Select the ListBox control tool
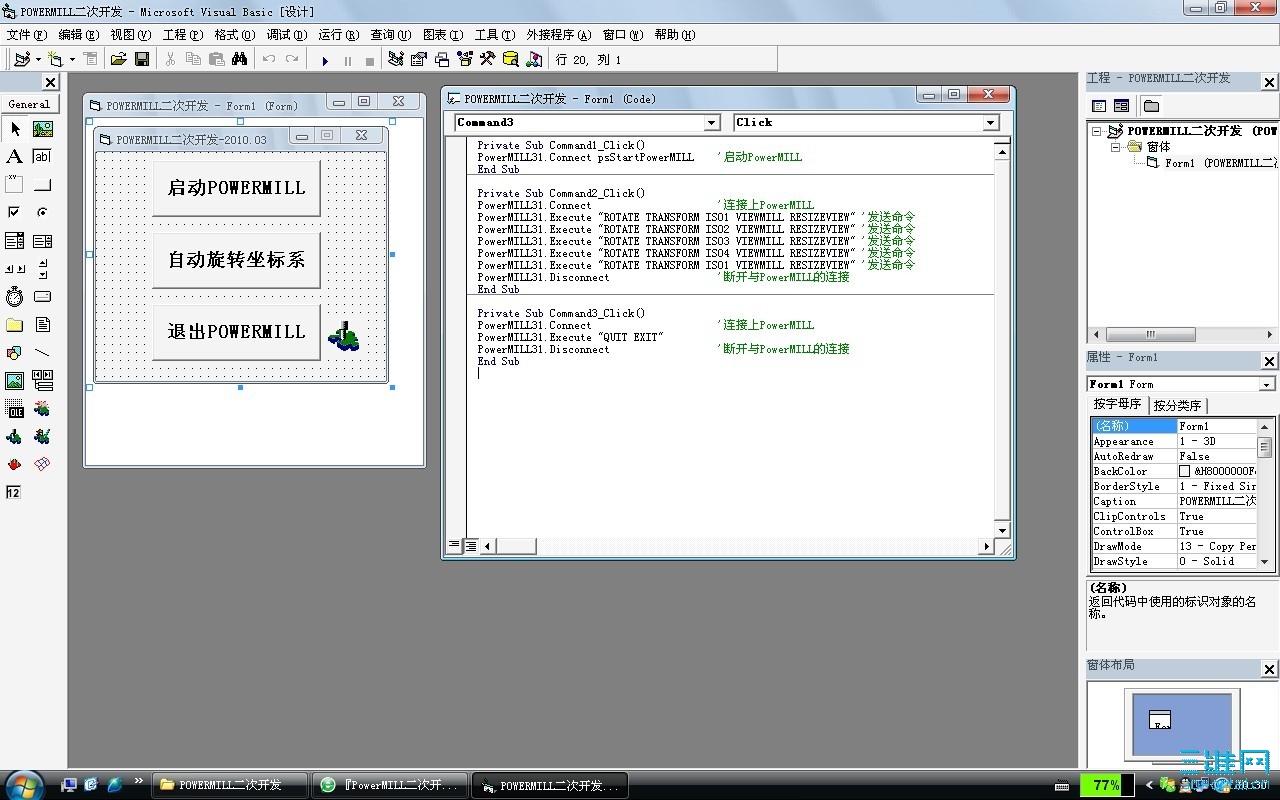The image size is (1280, 800). (x=43, y=241)
